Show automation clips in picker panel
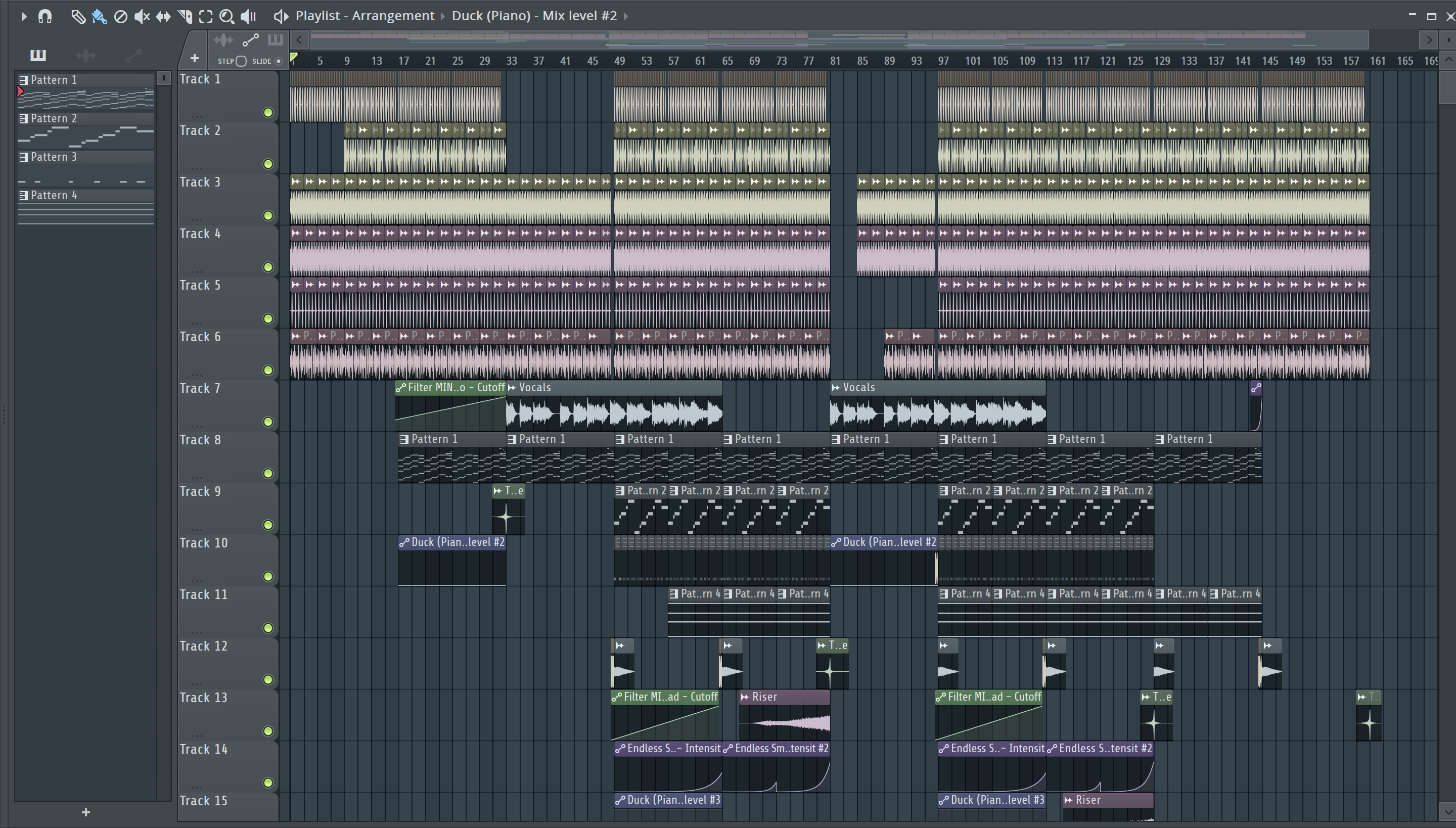The width and height of the screenshot is (1456, 828). 133,55
